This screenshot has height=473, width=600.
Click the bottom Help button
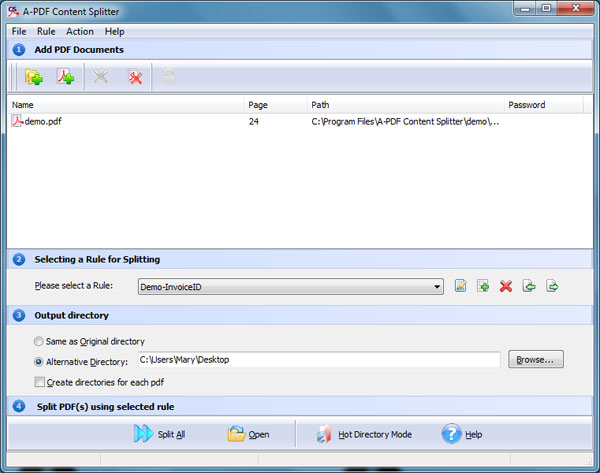point(462,434)
